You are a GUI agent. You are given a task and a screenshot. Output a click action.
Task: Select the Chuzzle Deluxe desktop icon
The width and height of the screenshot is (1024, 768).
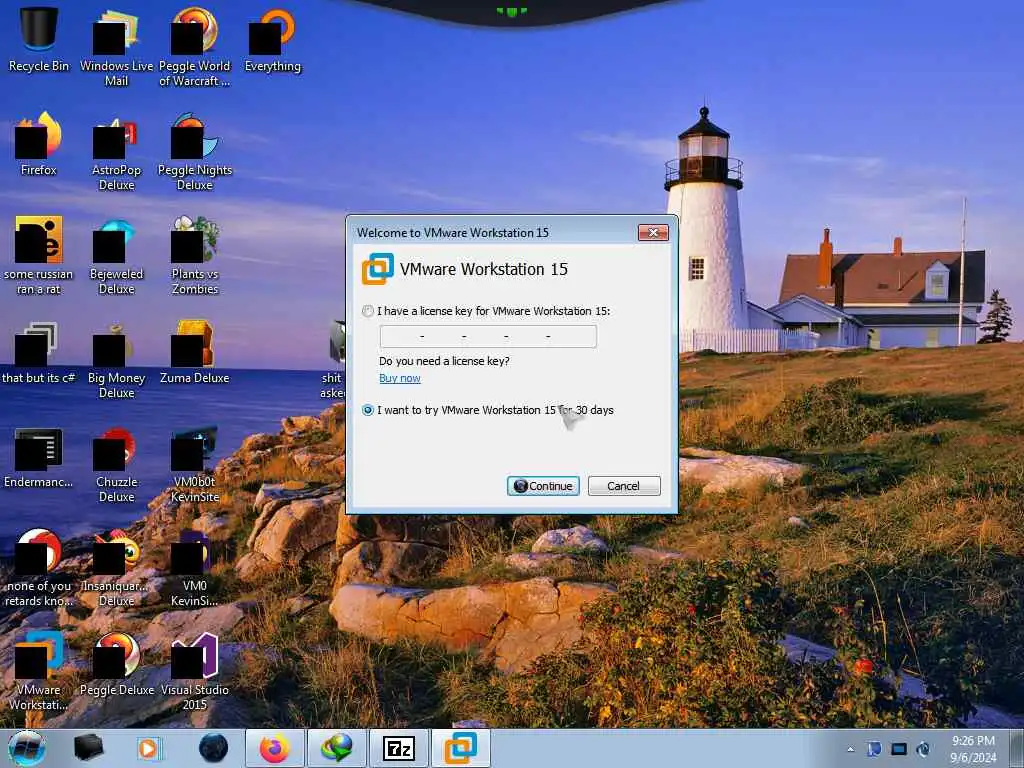pos(116,464)
